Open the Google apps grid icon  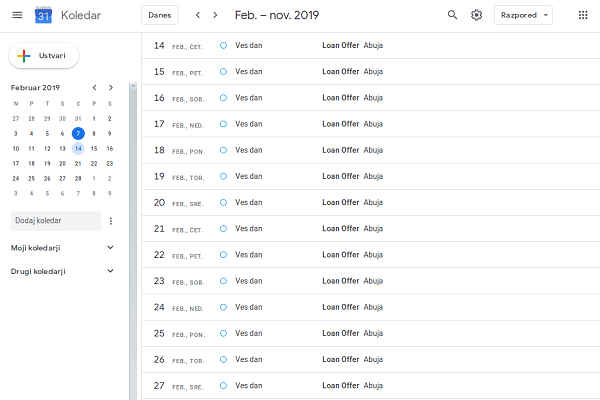tap(583, 15)
